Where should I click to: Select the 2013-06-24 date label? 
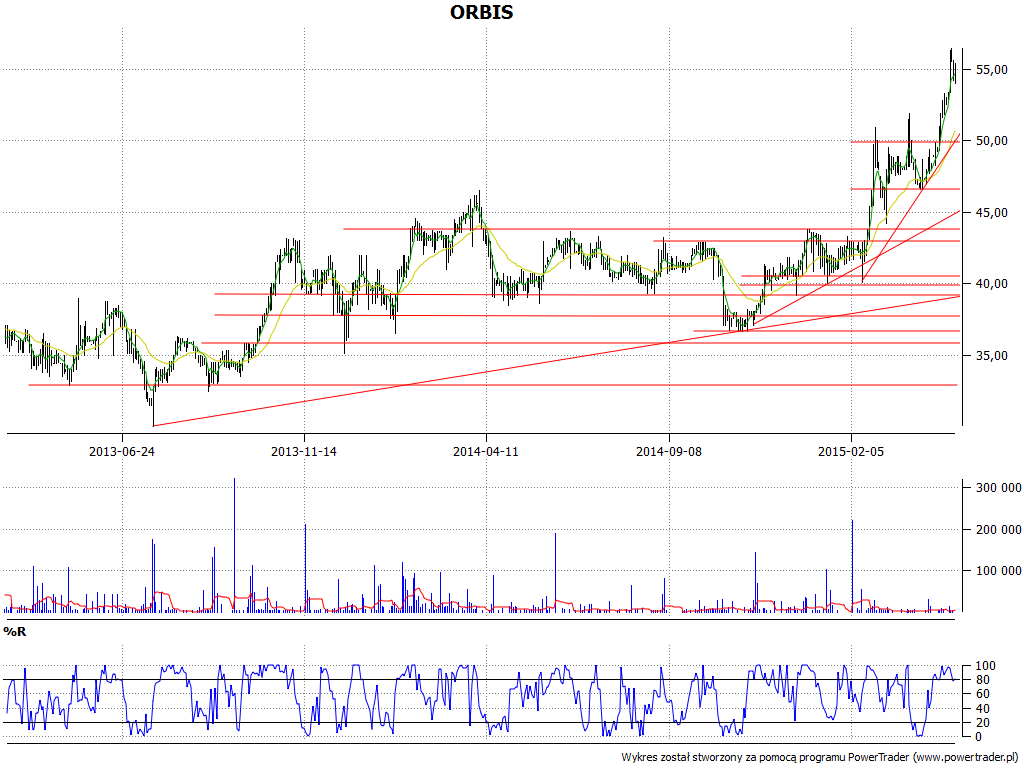122,451
